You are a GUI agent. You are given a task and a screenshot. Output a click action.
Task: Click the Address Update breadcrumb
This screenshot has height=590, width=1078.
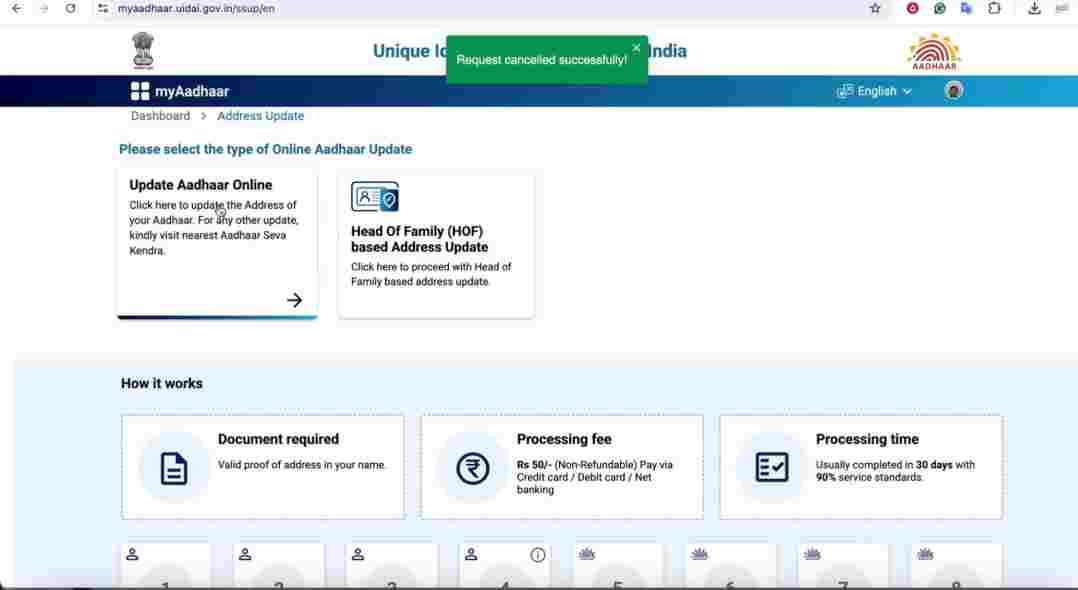click(x=261, y=116)
